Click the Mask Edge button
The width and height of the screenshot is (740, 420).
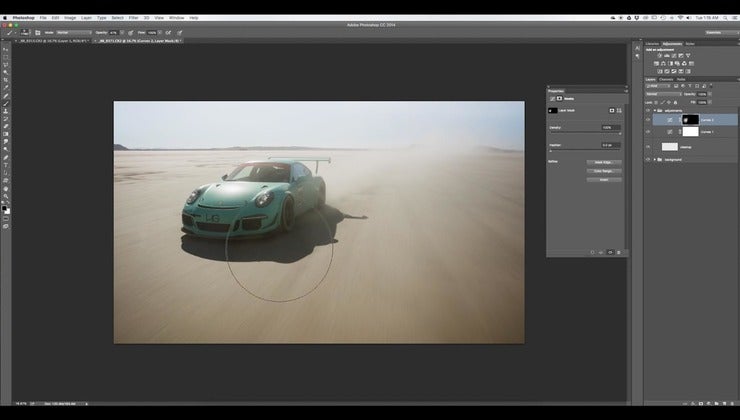(604, 162)
